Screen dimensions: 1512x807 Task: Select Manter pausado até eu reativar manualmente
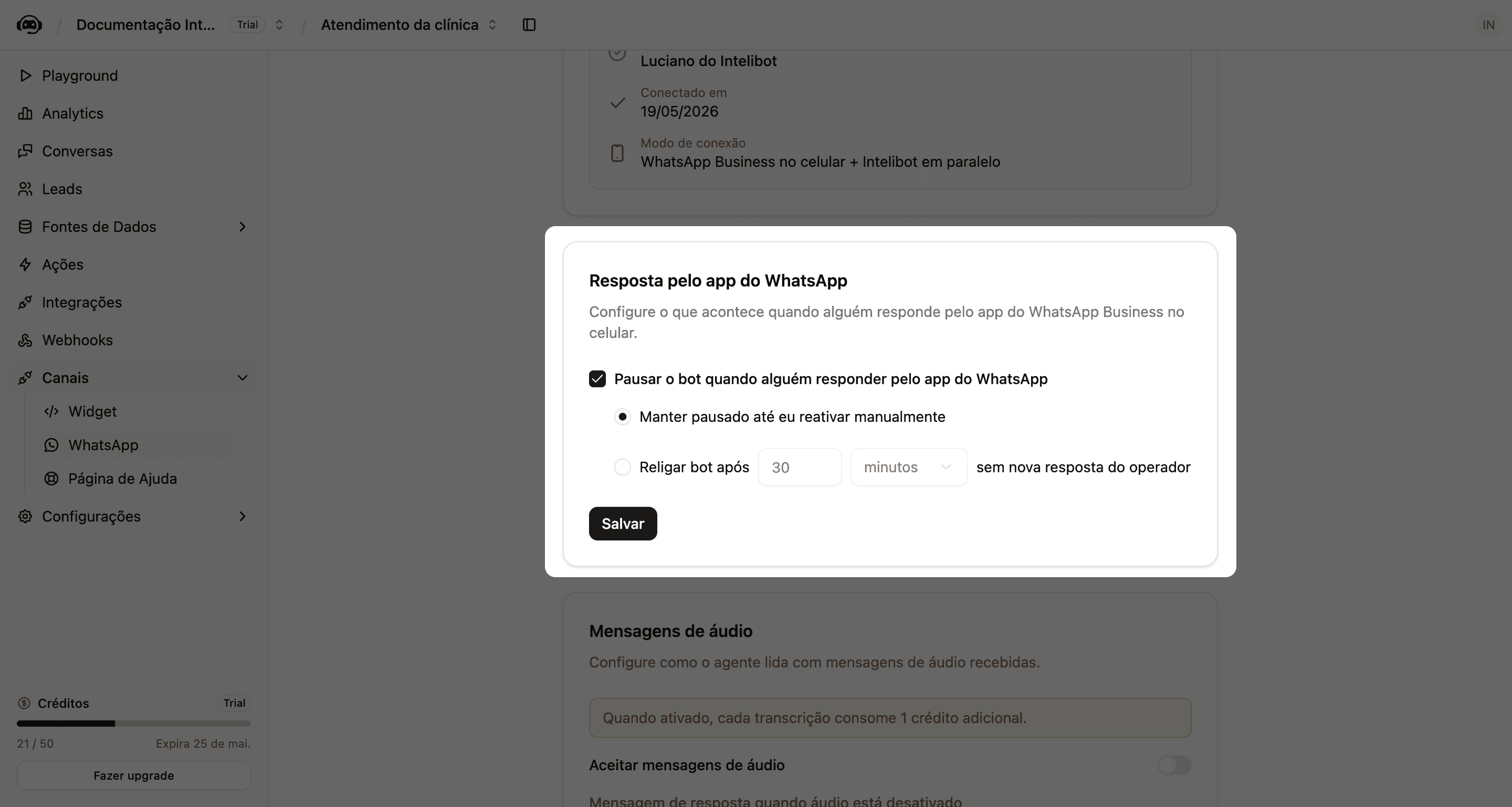(x=622, y=417)
